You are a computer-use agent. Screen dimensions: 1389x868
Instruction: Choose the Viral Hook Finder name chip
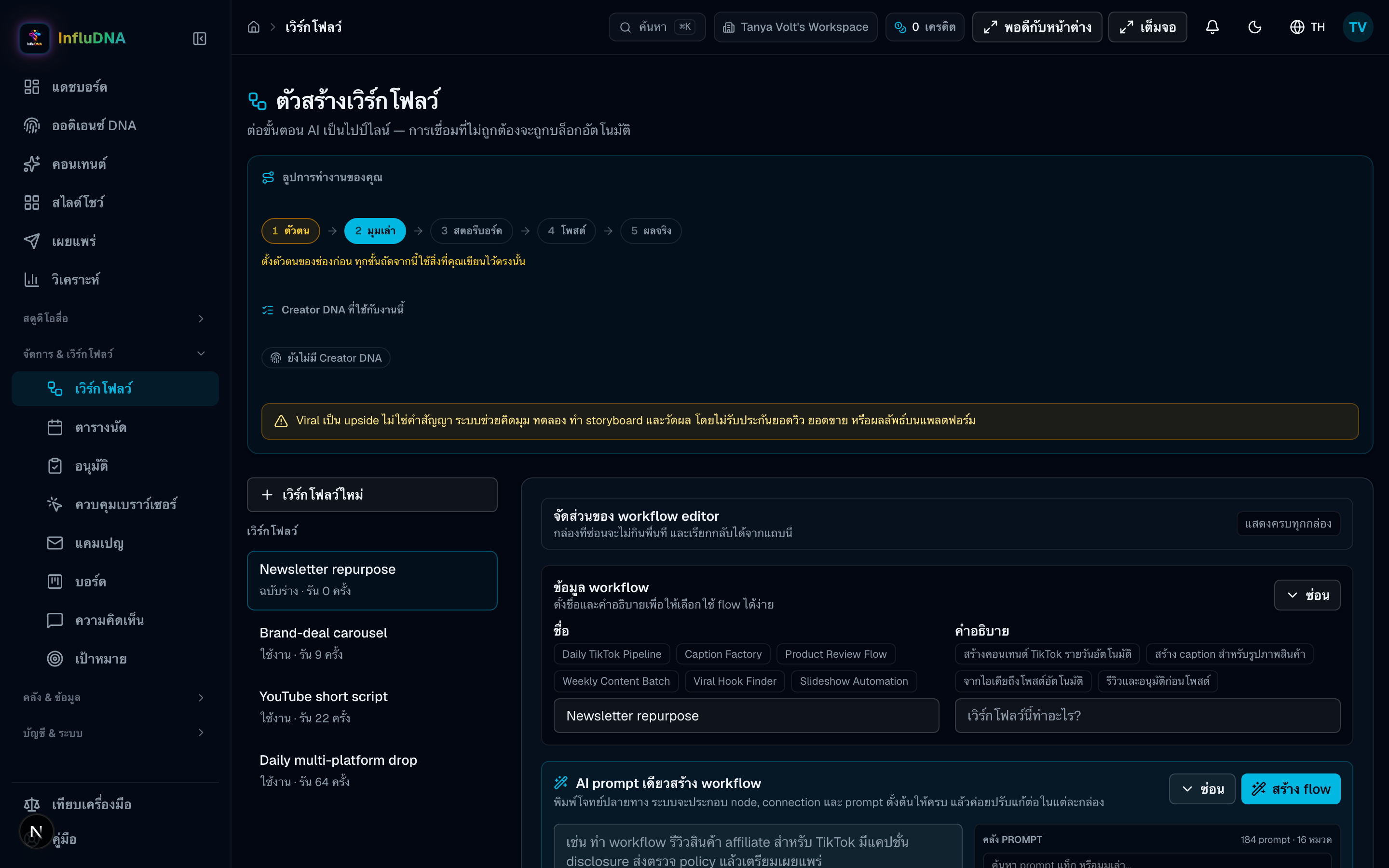coord(734,681)
